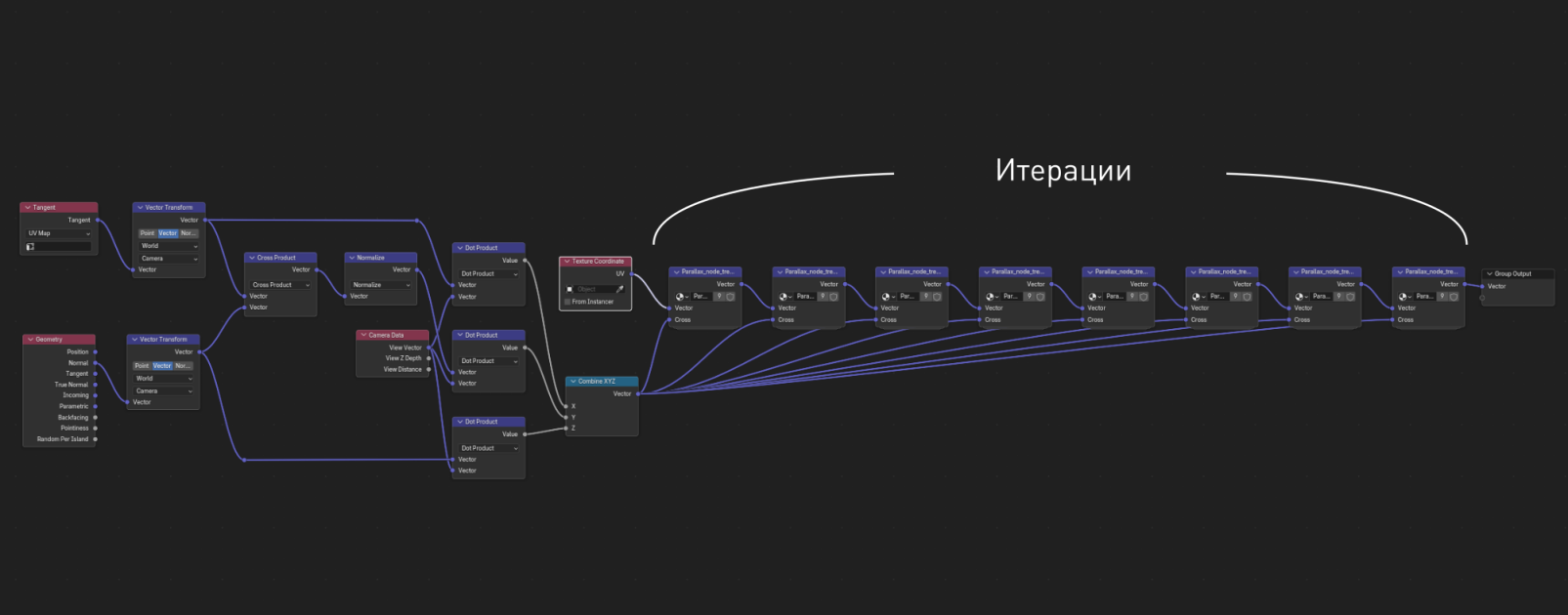Select Normal type in Geometry-fed Vector Transform
The height and width of the screenshot is (615, 1568).
click(183, 365)
